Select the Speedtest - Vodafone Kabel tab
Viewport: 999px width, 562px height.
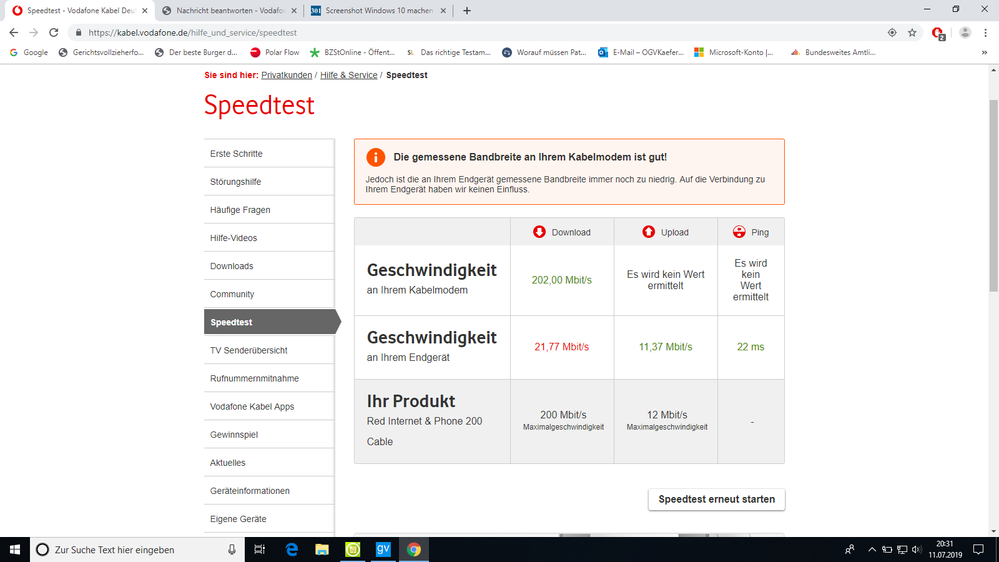(80, 10)
